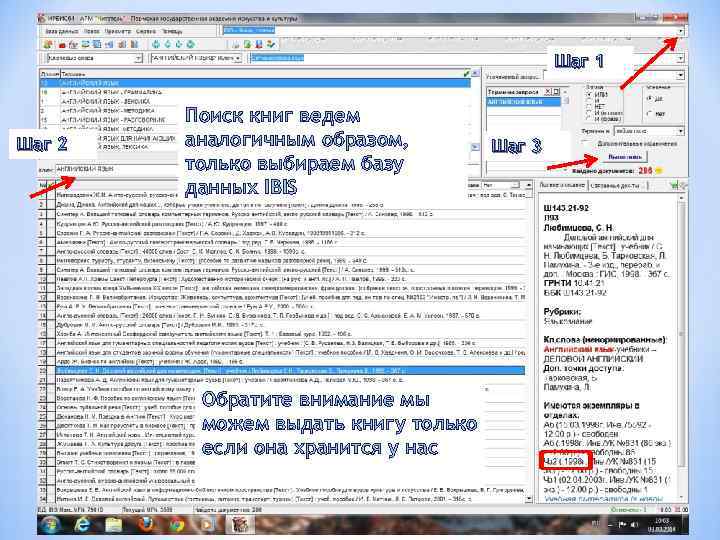Switch to the Связанные док-ты tab

(x=615, y=185)
